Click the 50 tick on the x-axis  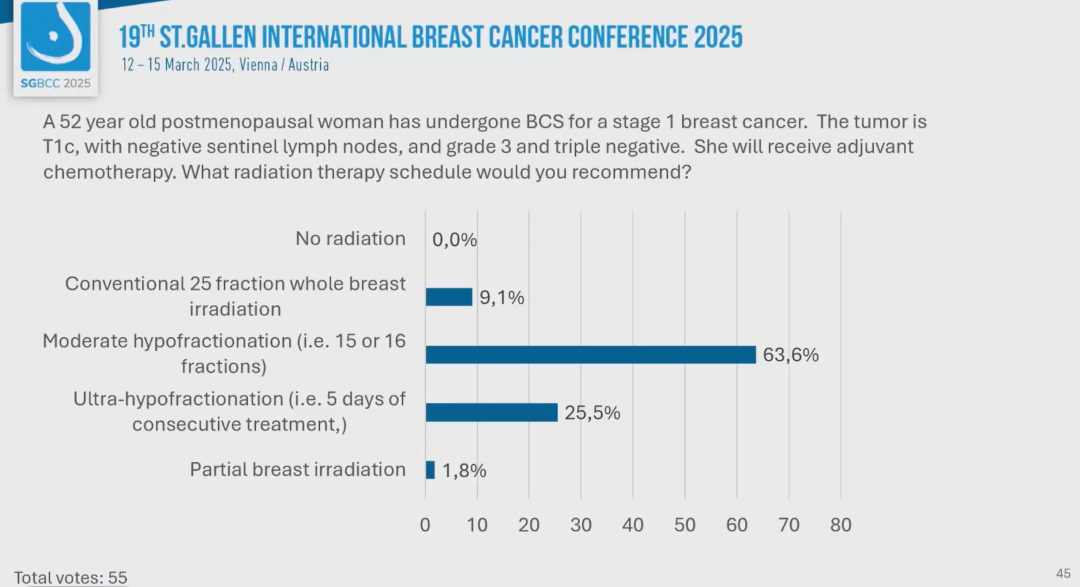click(685, 524)
